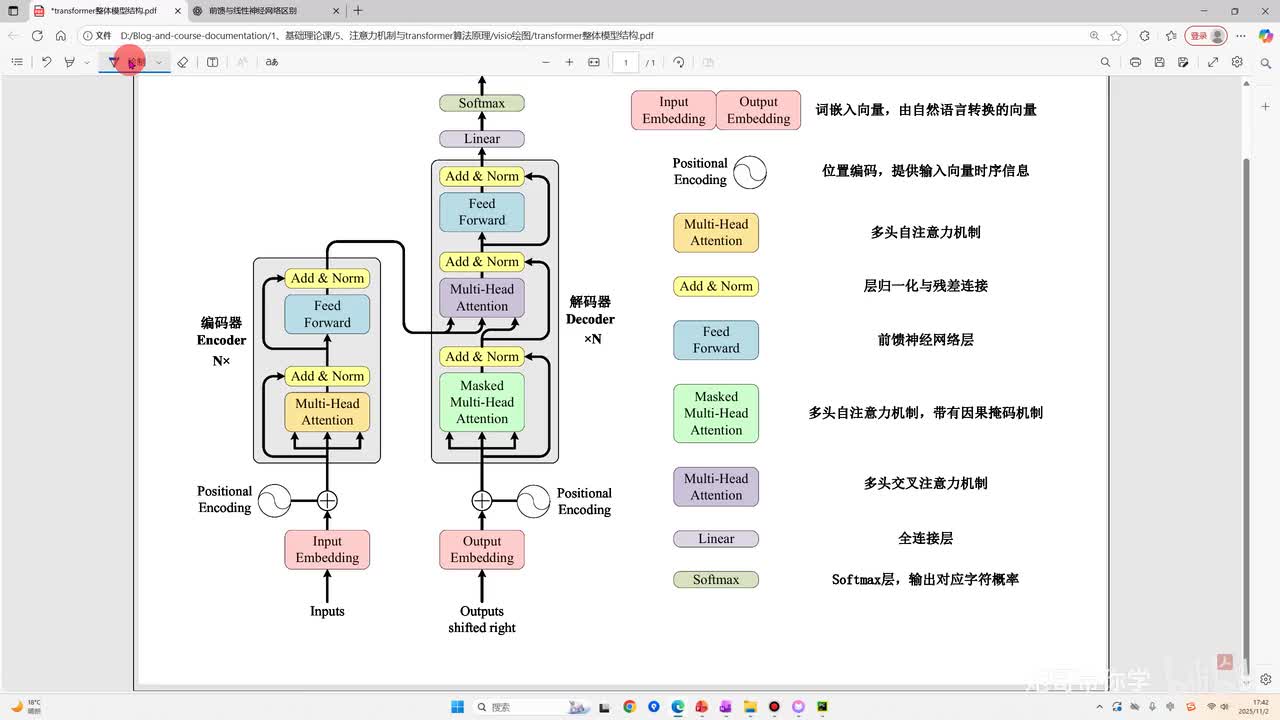Go to the browser home page
This screenshot has width=1280, height=720.
pyautogui.click(x=61, y=35)
